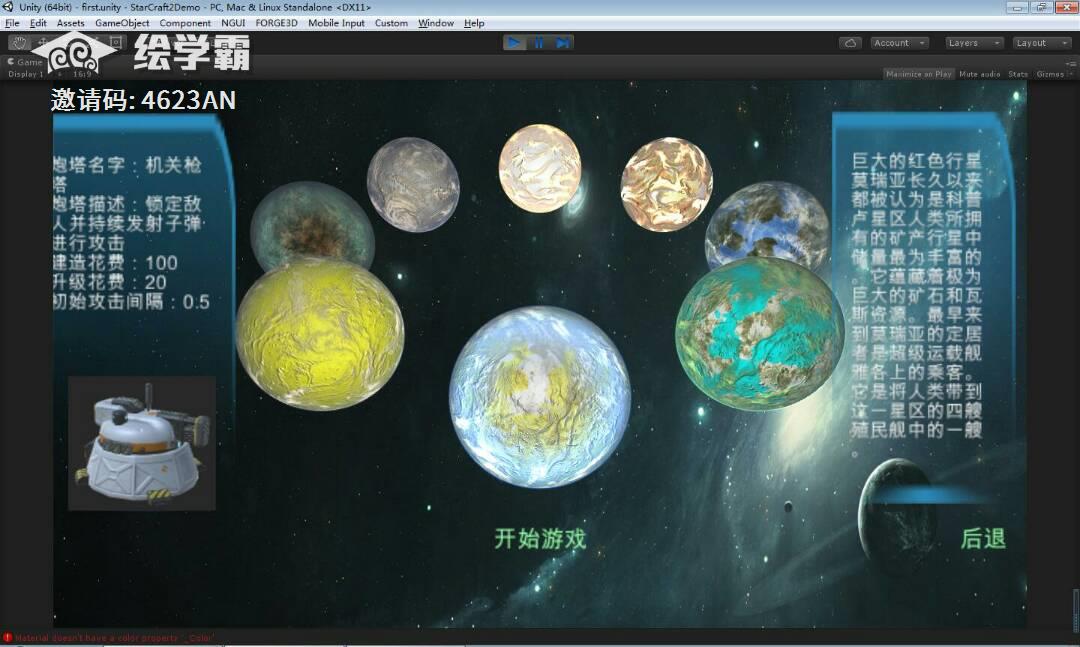
Task: Select the pale cream planet at top center
Action: pyautogui.click(x=540, y=168)
